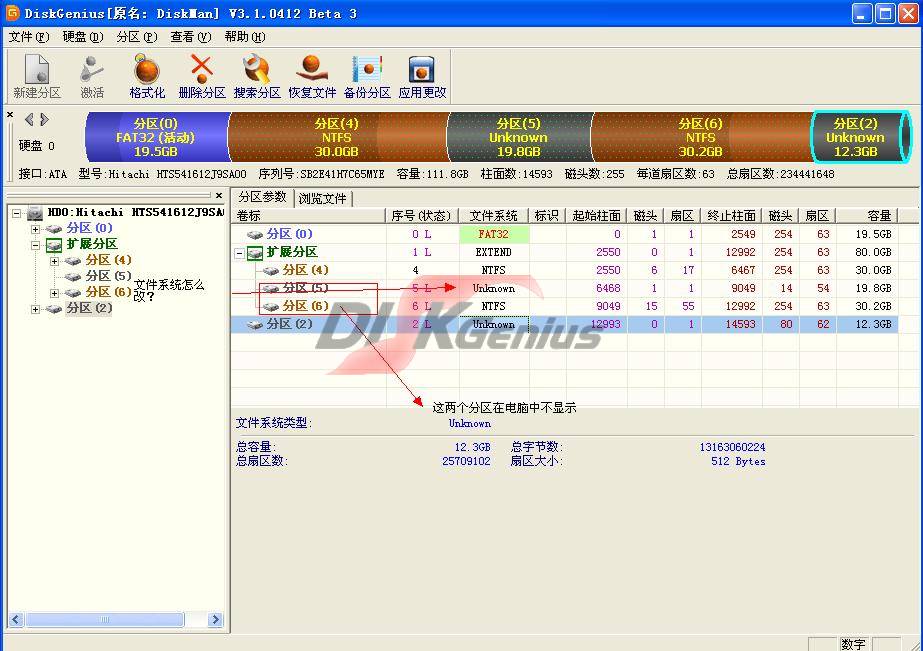Image resolution: width=923 pixels, height=651 pixels.
Task: Click the 起始柱面 column header
Action: (596, 216)
